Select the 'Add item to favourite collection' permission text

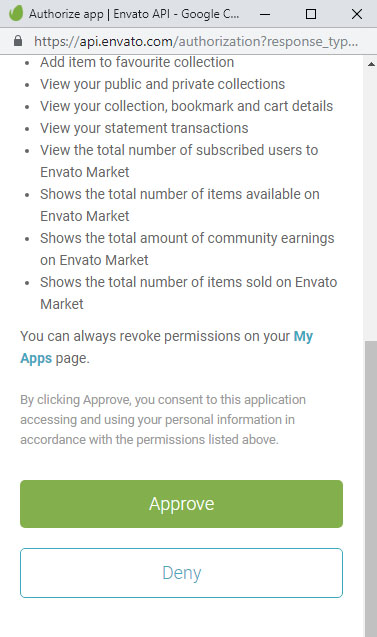[137, 62]
